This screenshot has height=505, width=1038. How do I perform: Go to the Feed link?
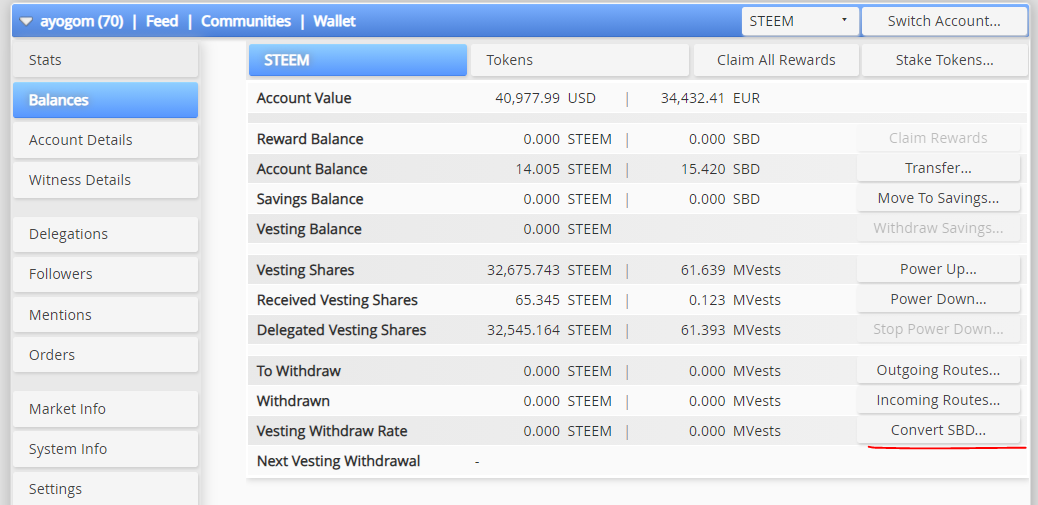(x=162, y=21)
